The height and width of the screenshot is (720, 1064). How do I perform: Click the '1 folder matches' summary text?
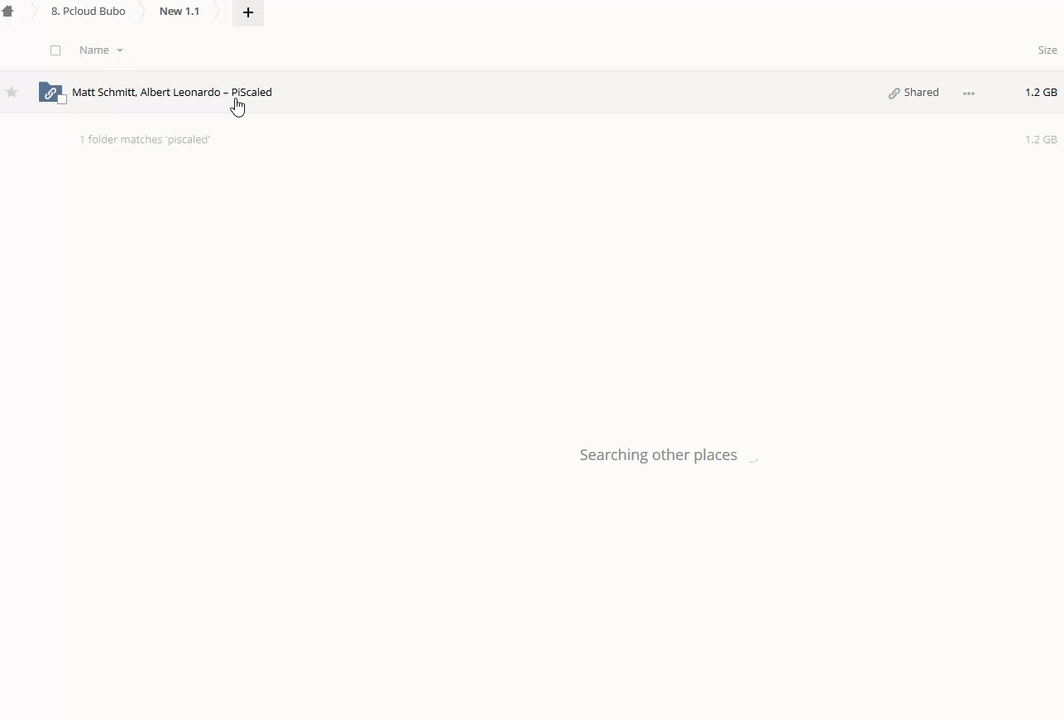point(145,140)
